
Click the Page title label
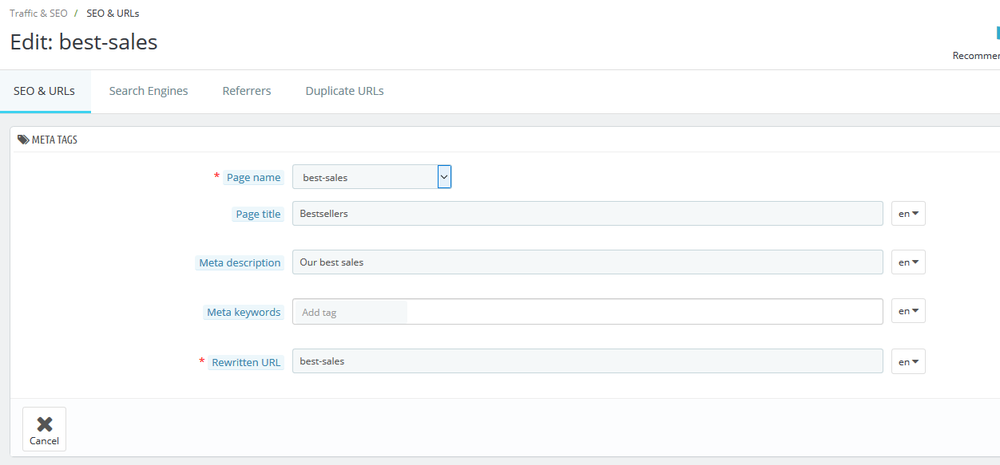click(x=258, y=214)
